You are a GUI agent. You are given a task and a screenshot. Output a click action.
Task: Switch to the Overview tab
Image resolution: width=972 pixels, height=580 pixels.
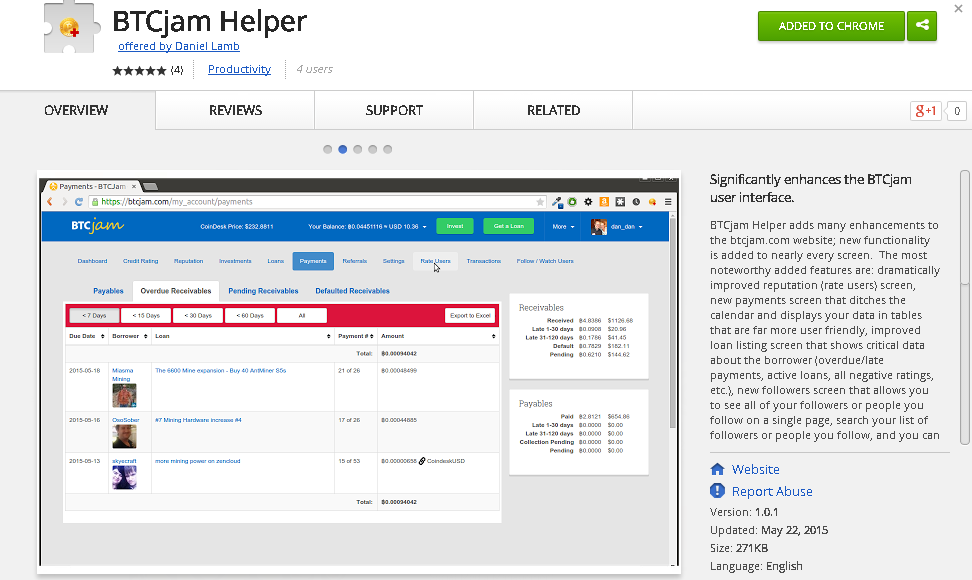tap(76, 110)
